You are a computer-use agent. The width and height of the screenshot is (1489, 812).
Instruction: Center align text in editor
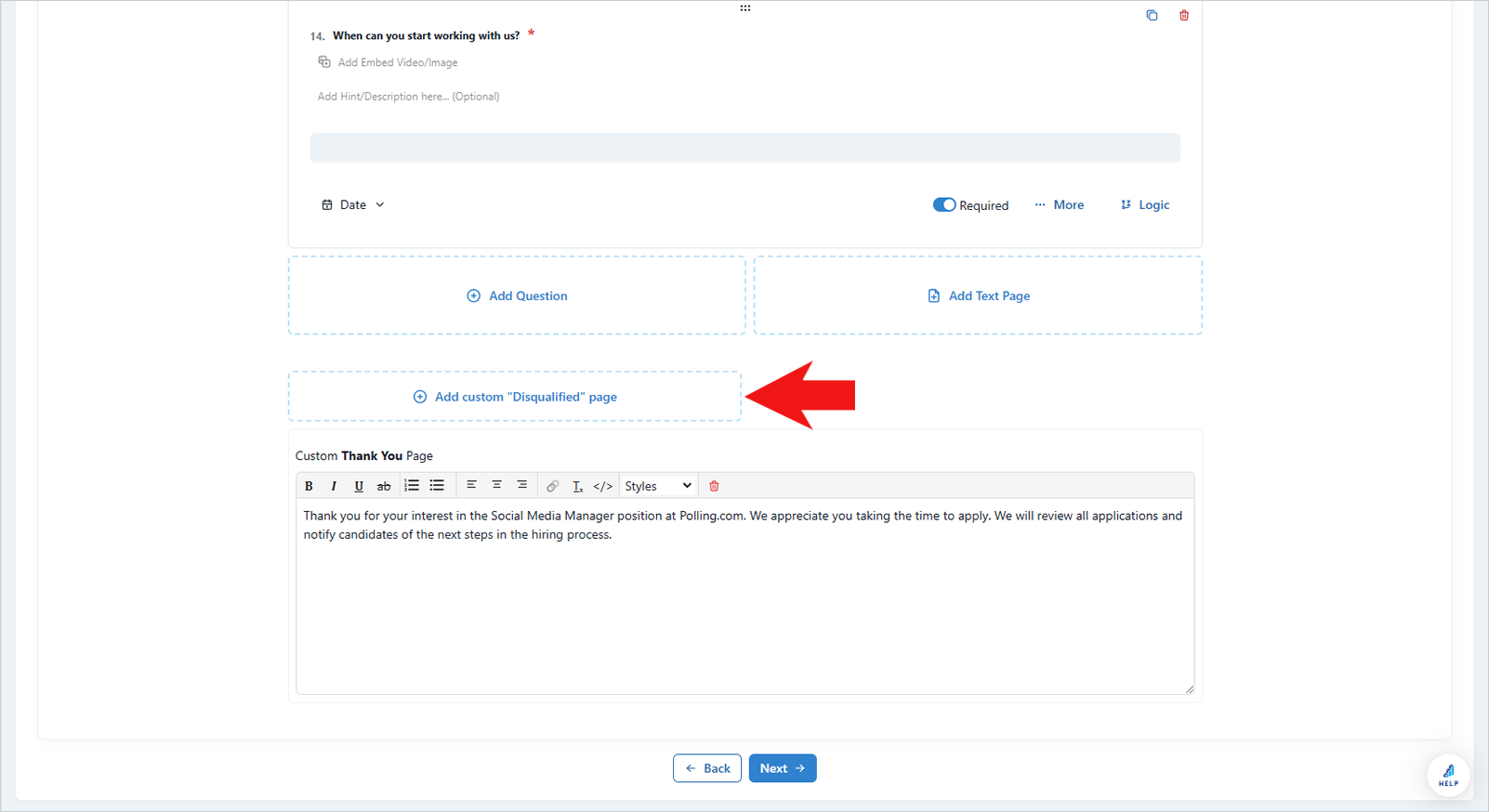click(496, 486)
